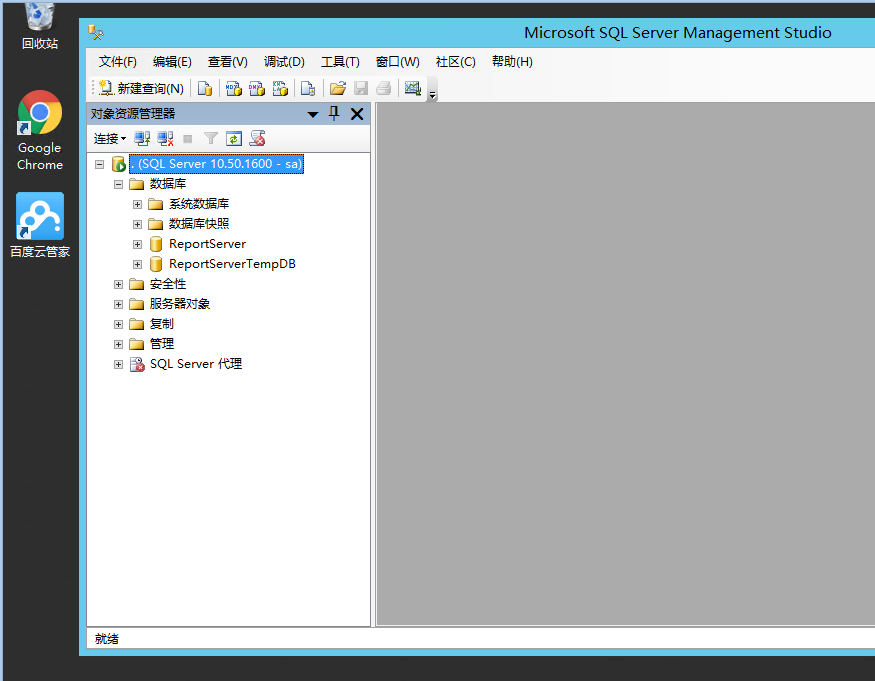This screenshot has height=681, width=875.
Task: Open a file using the folder toolbar icon
Action: (x=338, y=88)
